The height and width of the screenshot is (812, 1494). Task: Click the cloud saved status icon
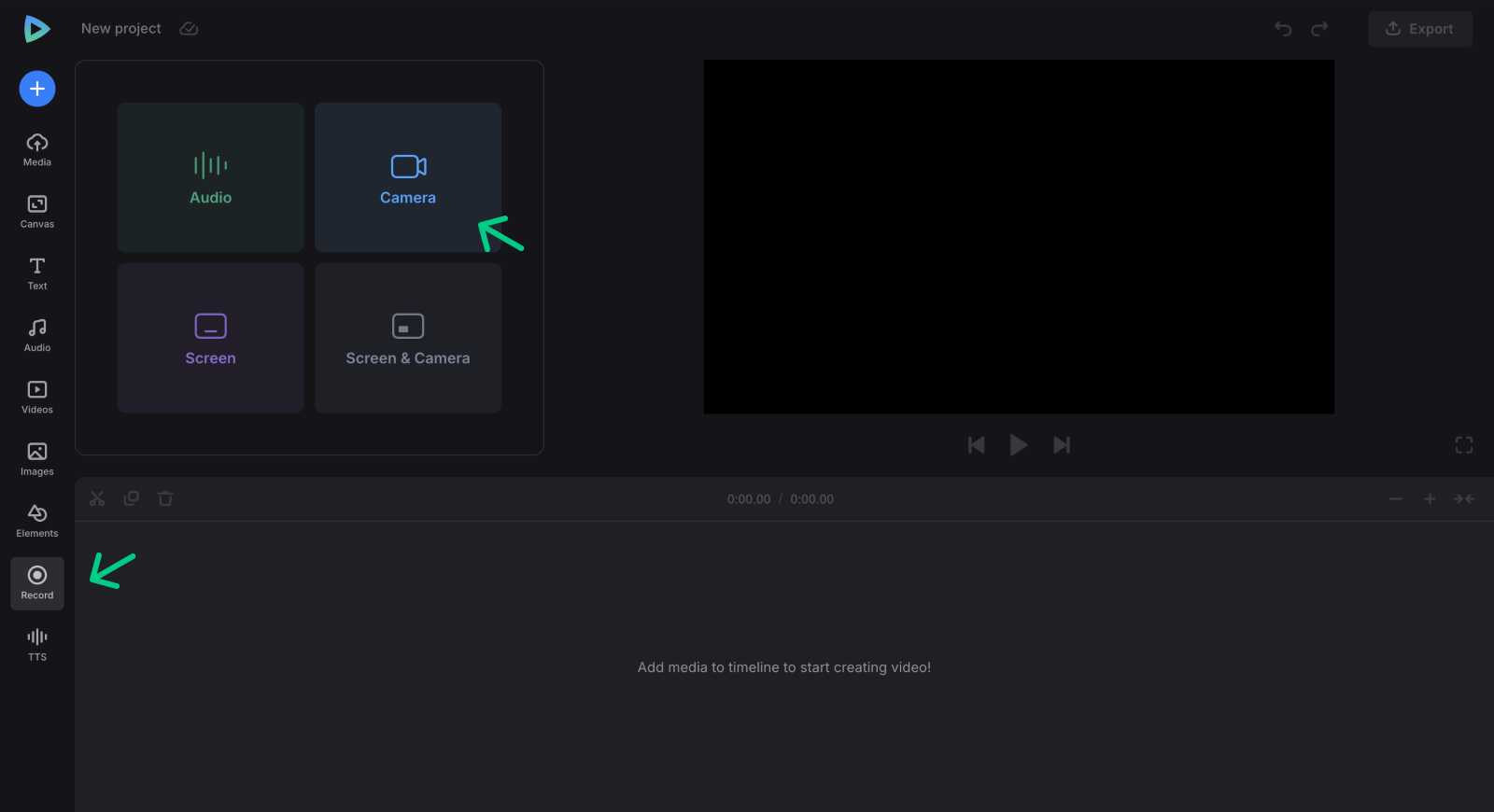[189, 29]
